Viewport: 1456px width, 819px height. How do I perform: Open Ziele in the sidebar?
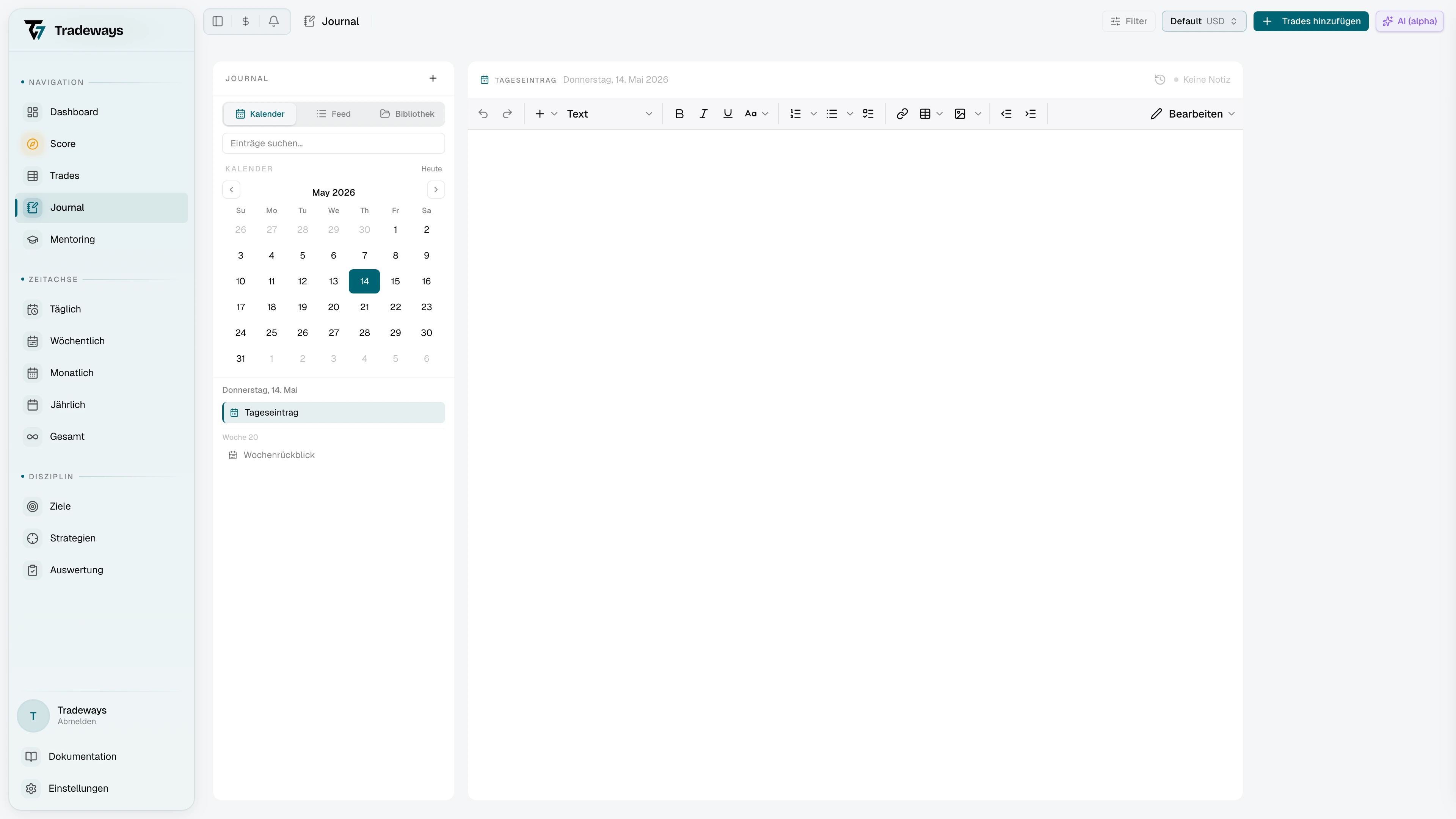tap(102, 507)
